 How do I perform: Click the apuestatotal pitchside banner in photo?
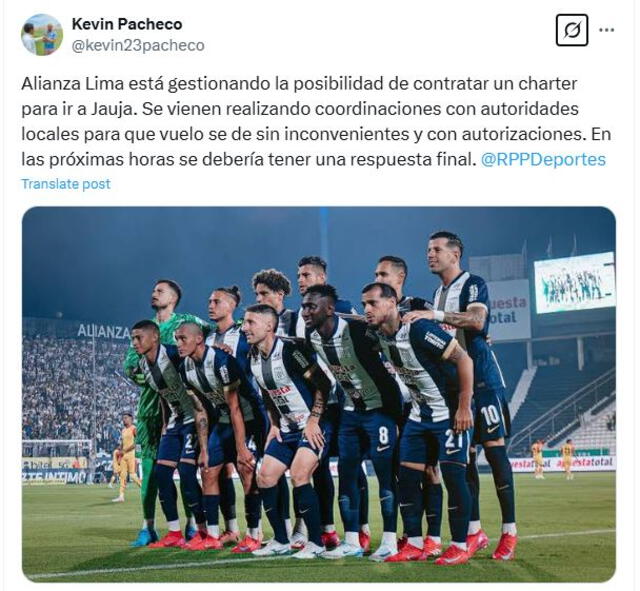coord(562,463)
